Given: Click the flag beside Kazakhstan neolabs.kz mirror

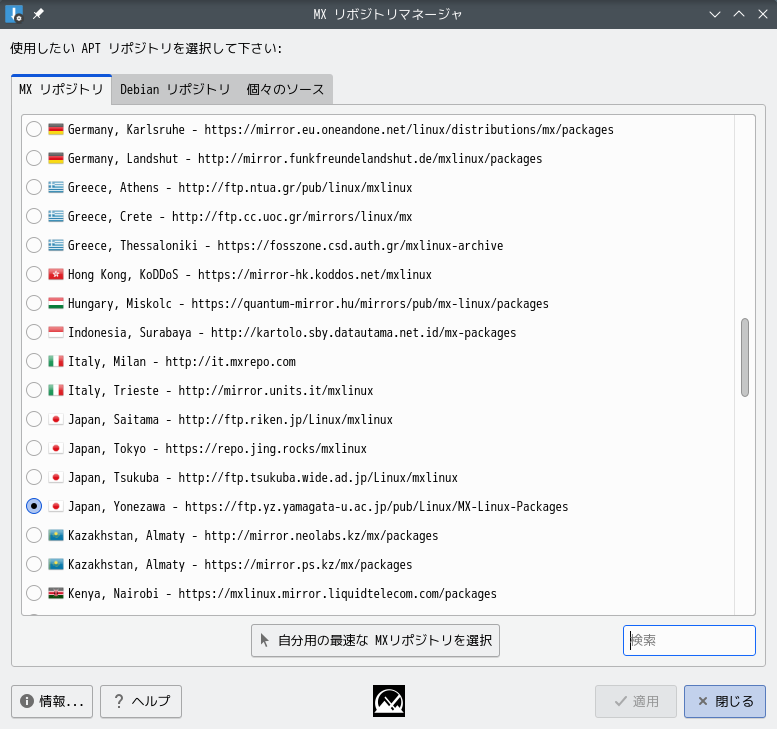Looking at the screenshot, I should pos(56,535).
